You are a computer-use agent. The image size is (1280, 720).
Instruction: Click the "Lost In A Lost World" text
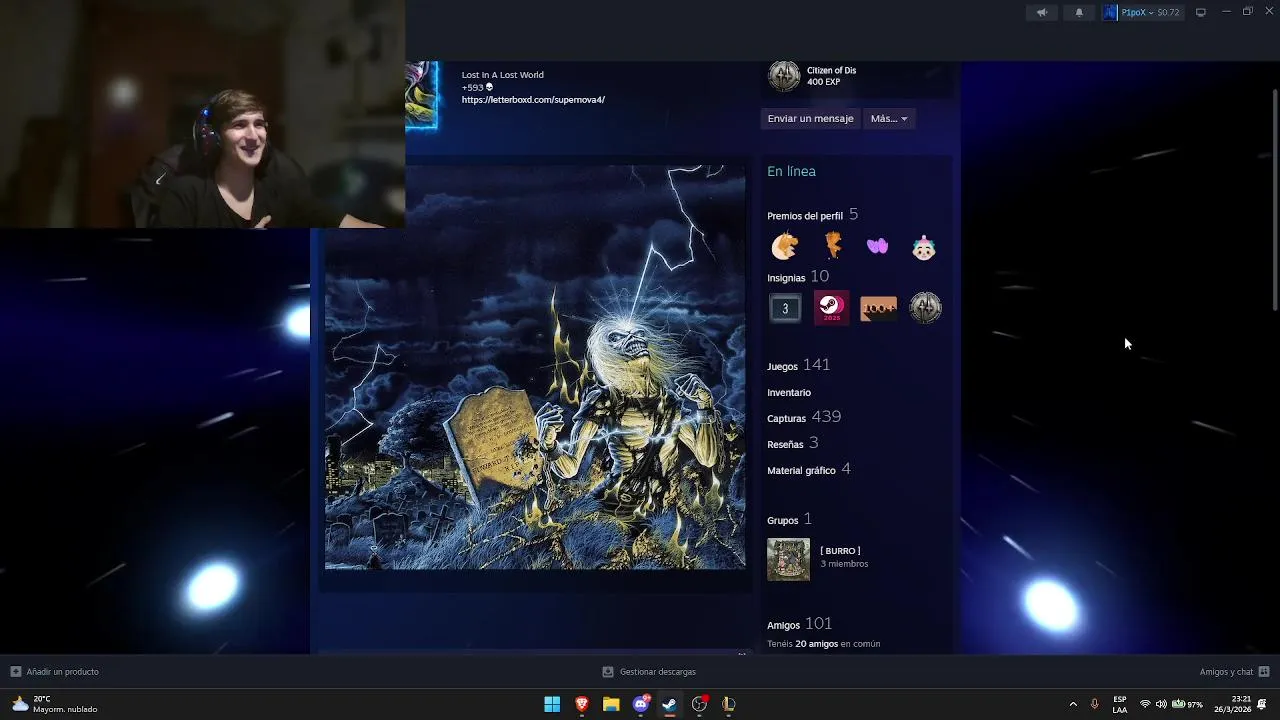[x=502, y=75]
